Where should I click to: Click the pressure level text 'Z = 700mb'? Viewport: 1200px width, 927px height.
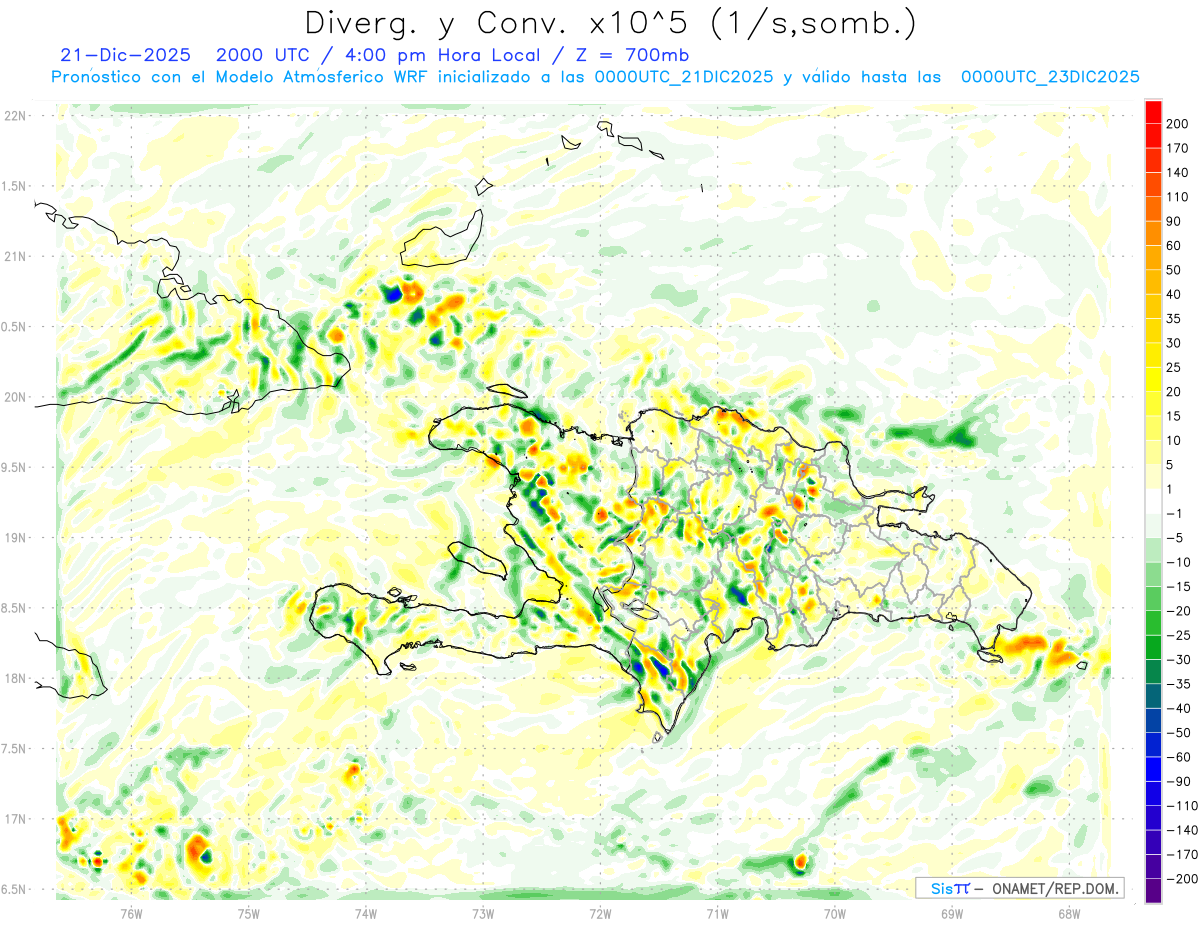point(631,55)
